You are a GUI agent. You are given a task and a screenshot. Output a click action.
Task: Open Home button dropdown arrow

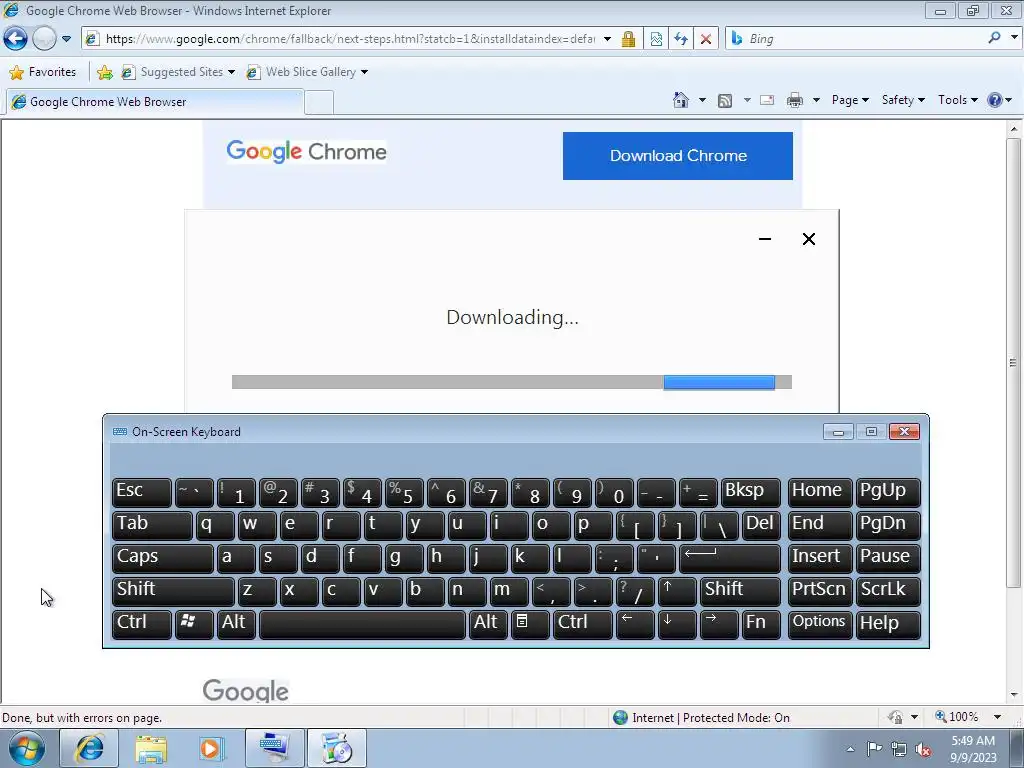(x=702, y=101)
